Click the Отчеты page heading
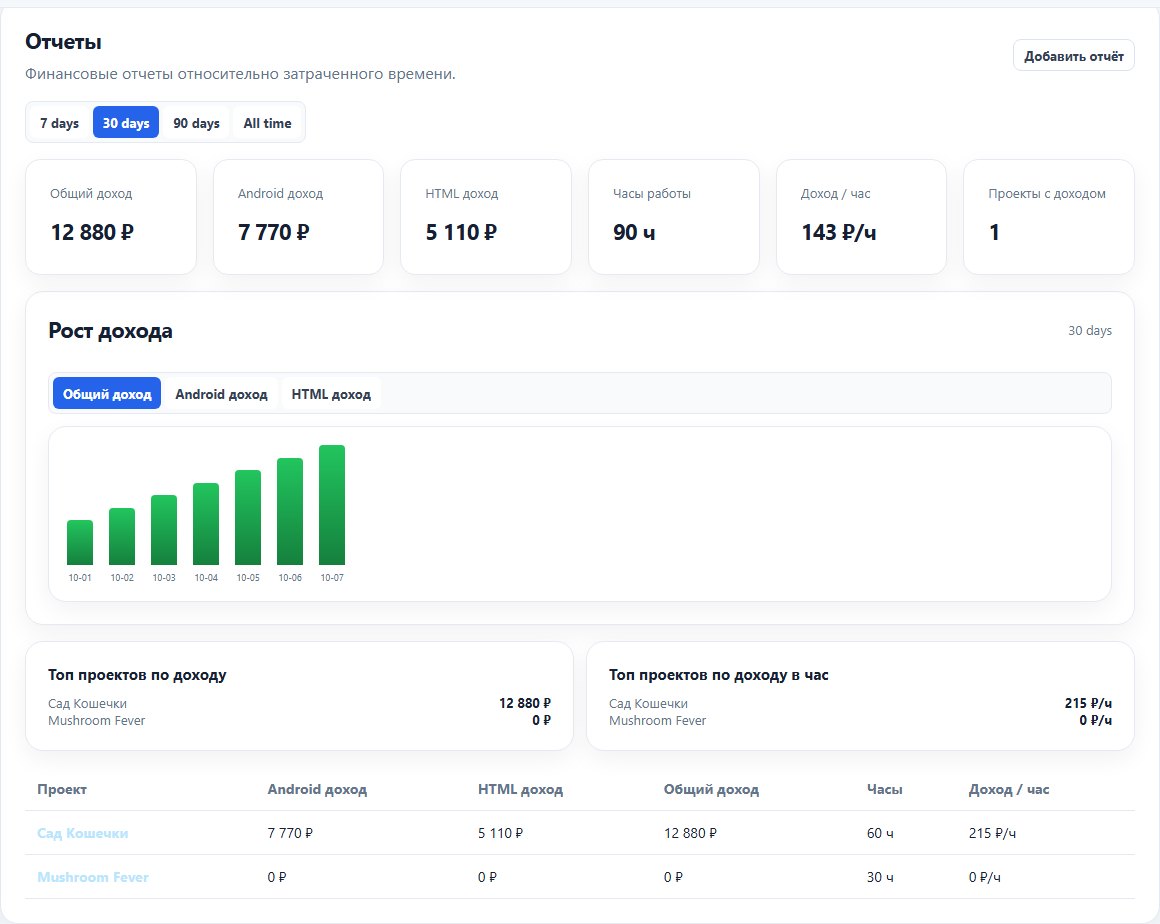Screen dimensions: 1160x924 (64, 42)
